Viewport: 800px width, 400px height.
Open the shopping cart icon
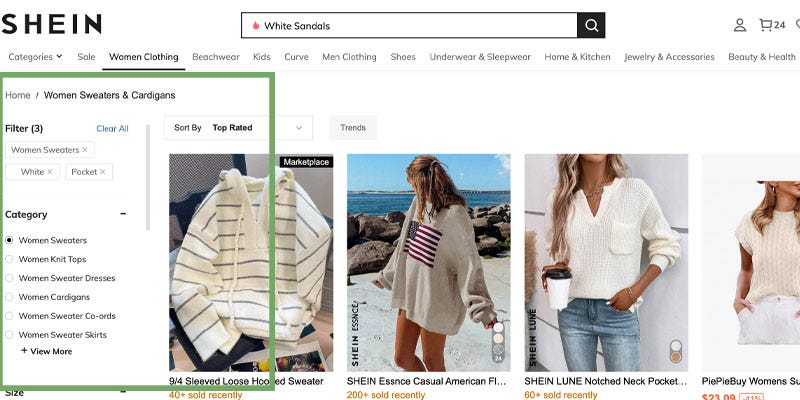(765, 25)
